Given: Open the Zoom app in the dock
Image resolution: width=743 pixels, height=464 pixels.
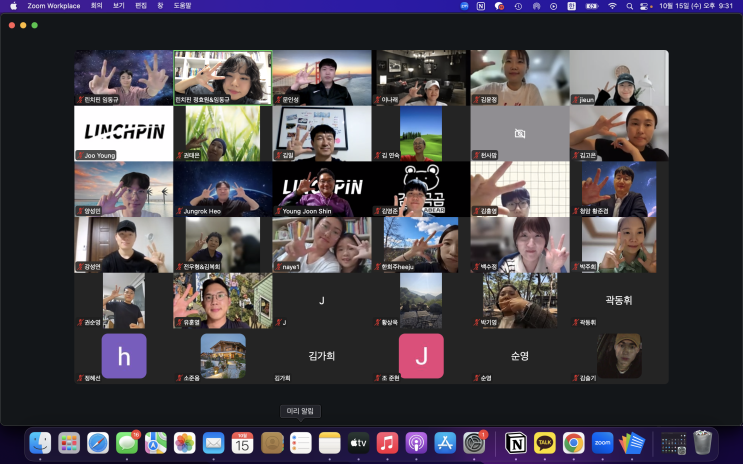Looking at the screenshot, I should (x=602, y=442).
